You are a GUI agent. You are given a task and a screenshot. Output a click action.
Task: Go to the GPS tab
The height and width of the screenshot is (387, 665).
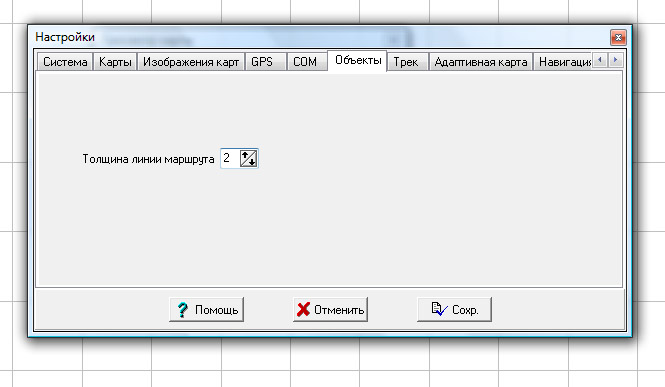point(266,62)
